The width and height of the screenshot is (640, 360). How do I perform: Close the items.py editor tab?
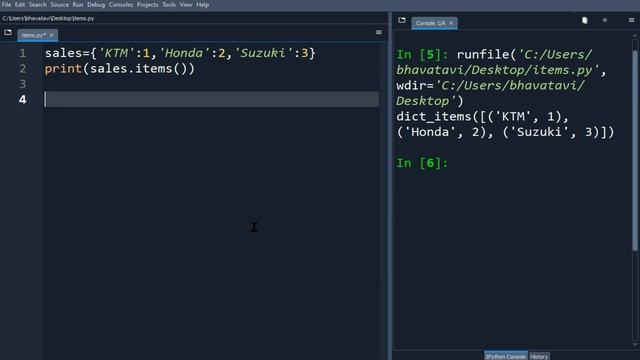click(x=51, y=36)
